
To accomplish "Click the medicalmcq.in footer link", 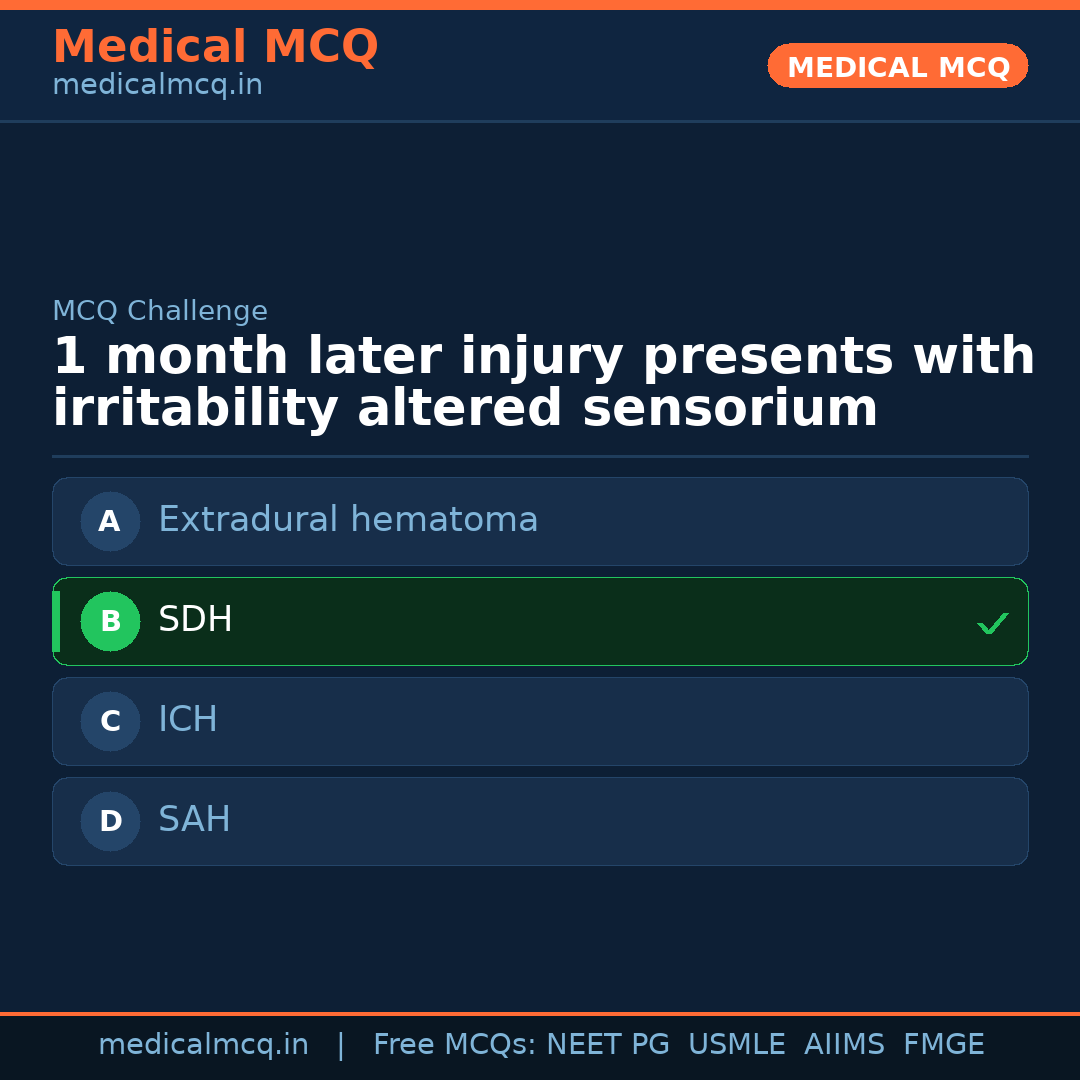I will pyautogui.click(x=203, y=1044).
